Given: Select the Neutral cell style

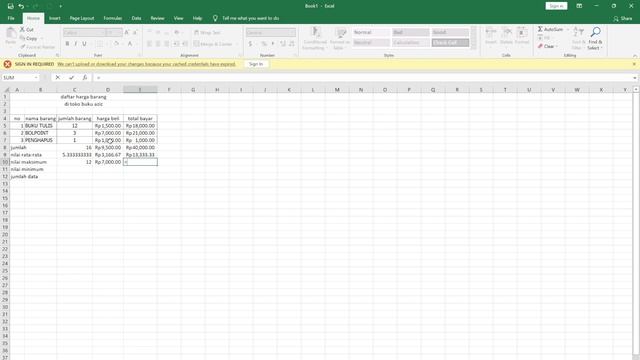Looking at the screenshot, I should 371,42.
